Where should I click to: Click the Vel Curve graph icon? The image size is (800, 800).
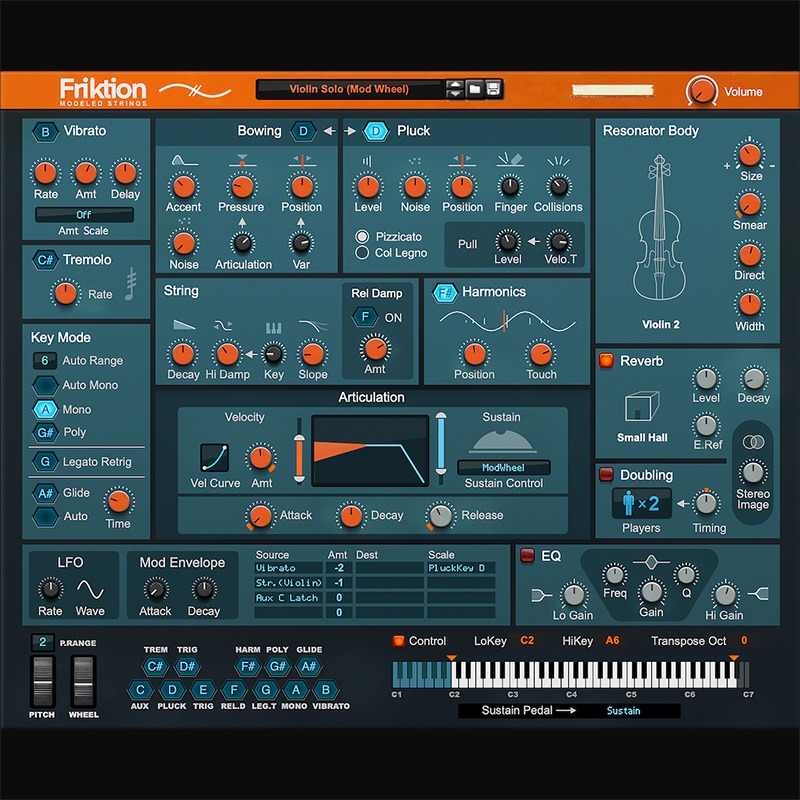click(214, 457)
